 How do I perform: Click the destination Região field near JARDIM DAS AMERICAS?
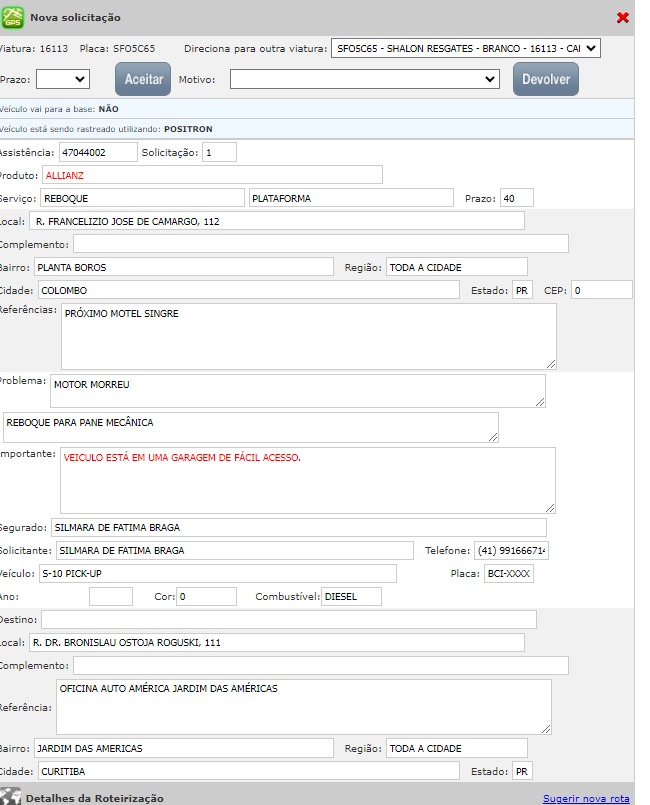456,748
